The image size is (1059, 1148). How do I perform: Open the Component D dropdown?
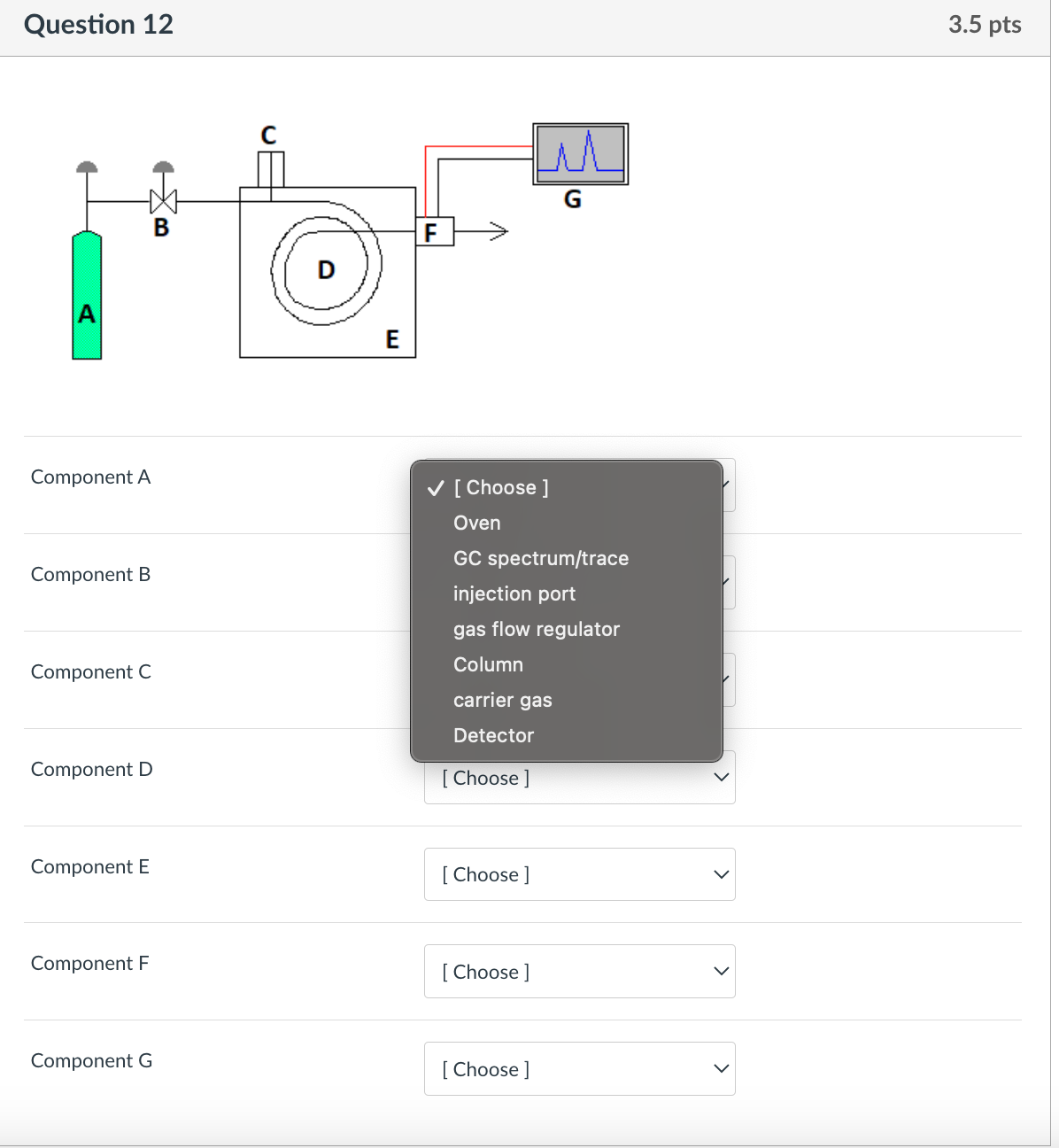click(579, 777)
